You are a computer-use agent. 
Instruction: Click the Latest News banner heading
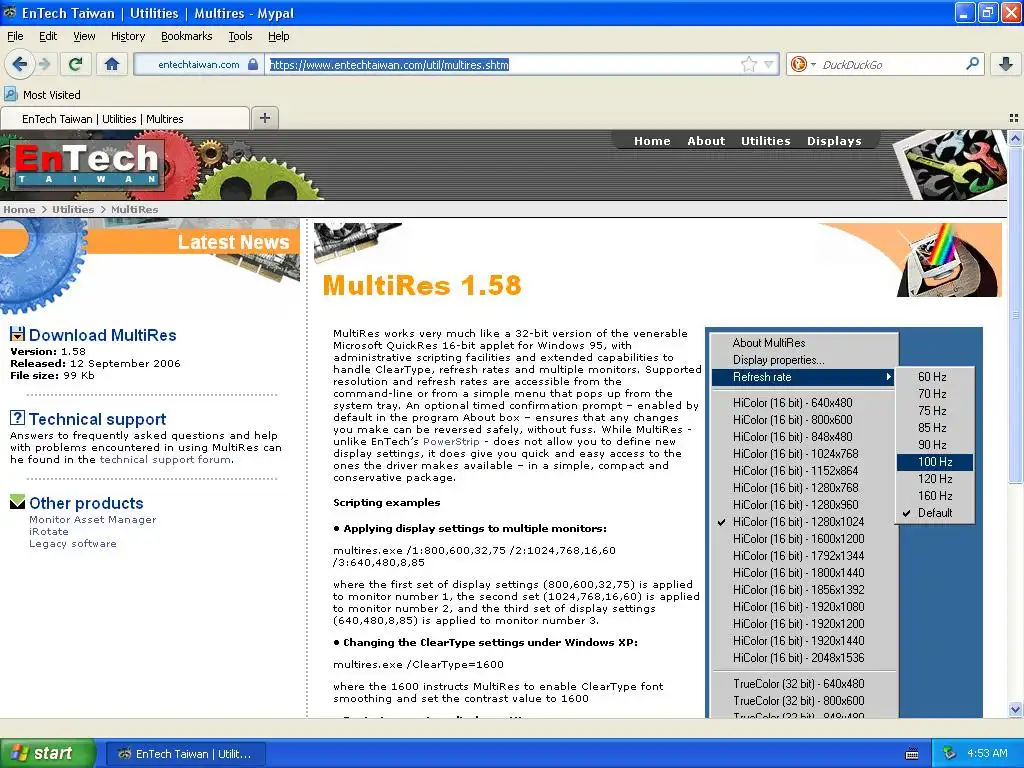coord(233,242)
